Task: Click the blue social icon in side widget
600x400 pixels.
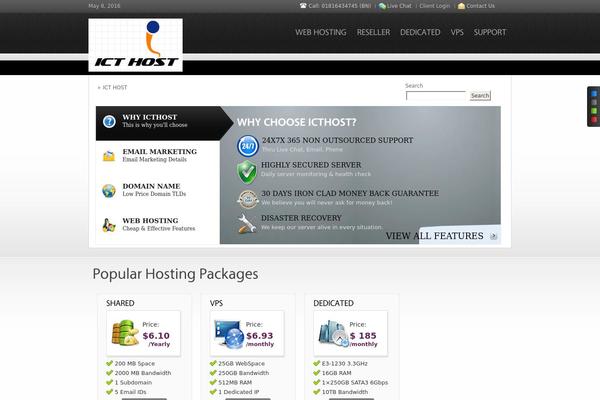Action: 594,93
